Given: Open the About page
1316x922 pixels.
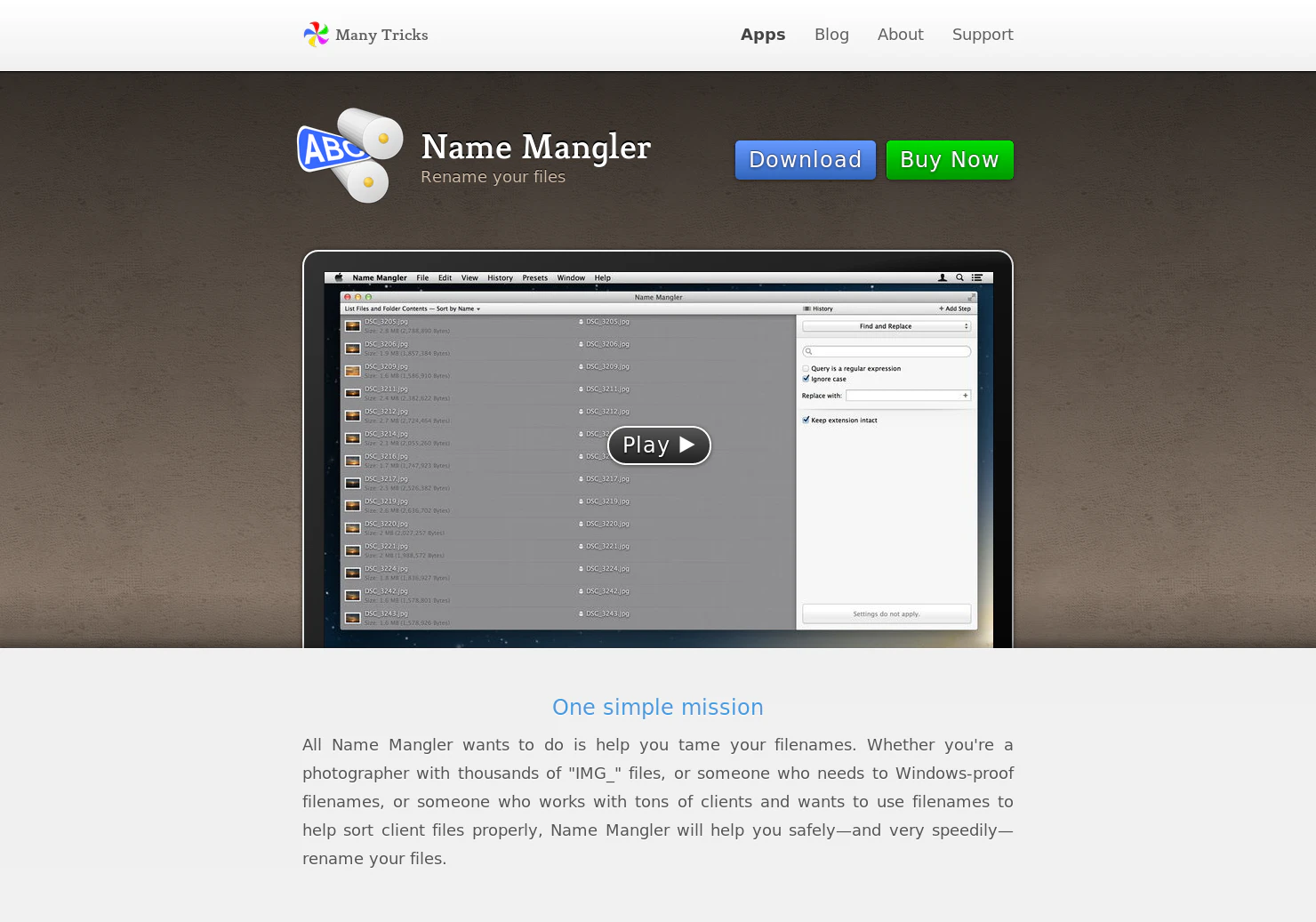Looking at the screenshot, I should click(900, 35).
